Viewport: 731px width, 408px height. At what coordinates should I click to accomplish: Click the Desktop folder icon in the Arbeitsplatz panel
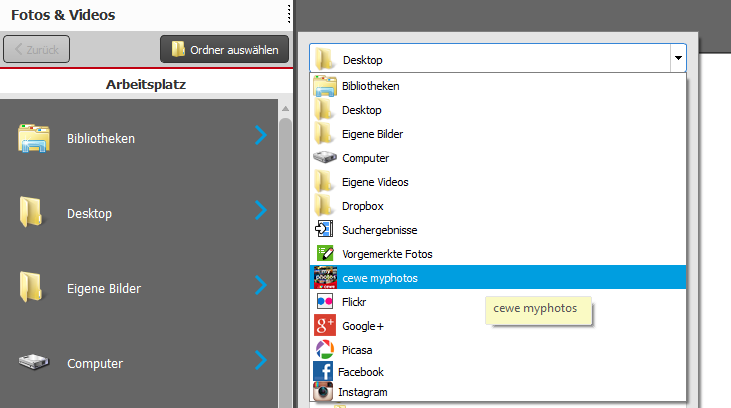click(x=31, y=212)
